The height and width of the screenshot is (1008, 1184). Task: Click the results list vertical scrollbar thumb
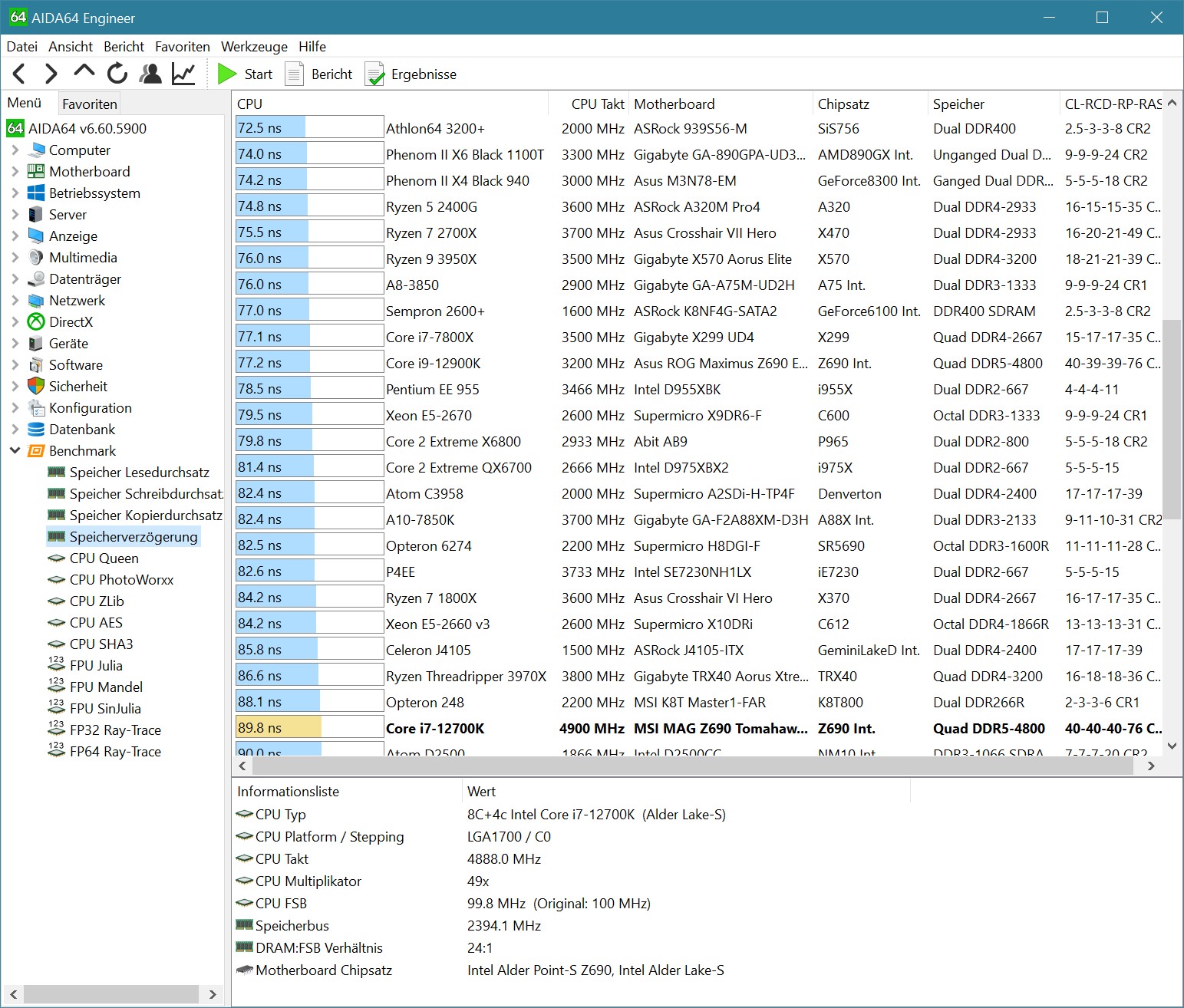[1172, 420]
